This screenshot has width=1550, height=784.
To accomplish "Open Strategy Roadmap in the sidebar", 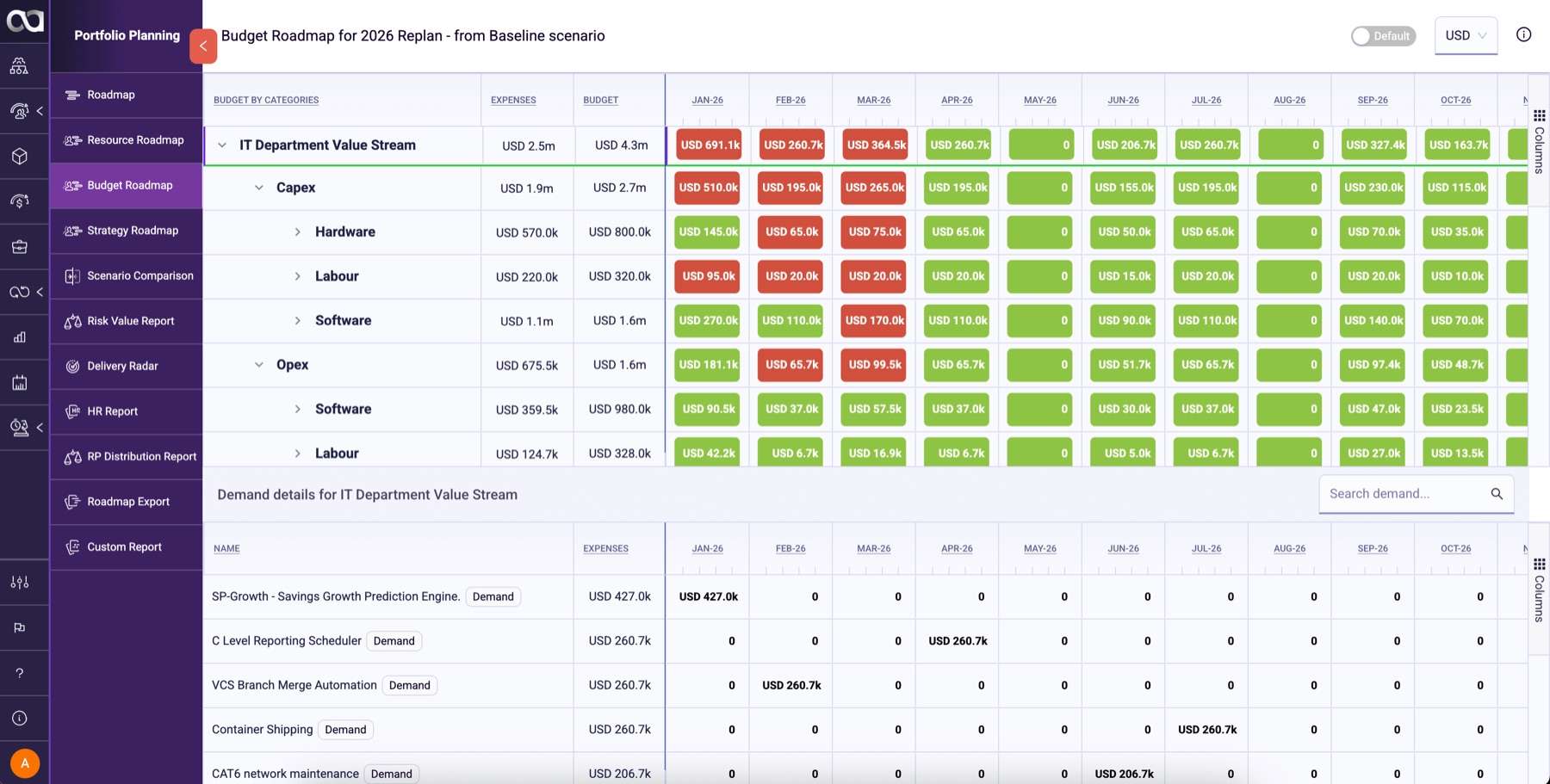I will pos(126,231).
